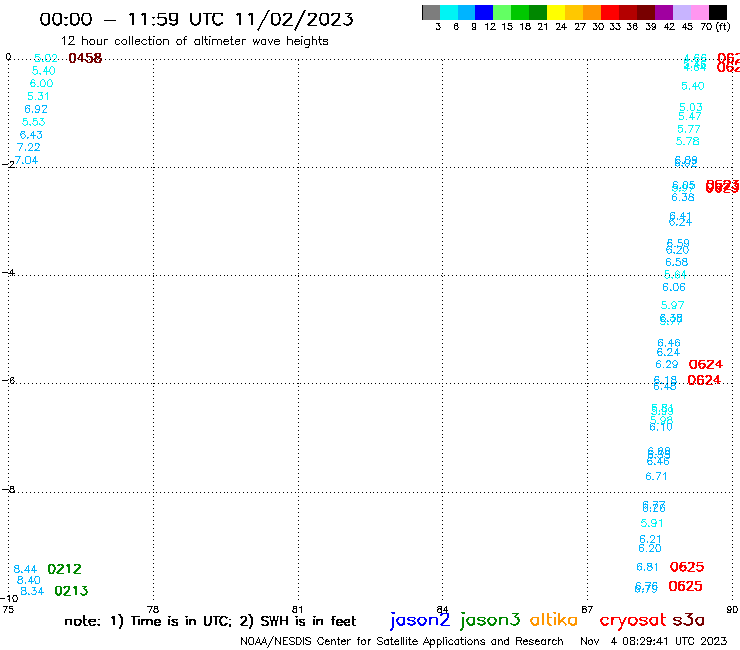
Task: Click the light green swatch in the color scale
Action: tap(502, 13)
